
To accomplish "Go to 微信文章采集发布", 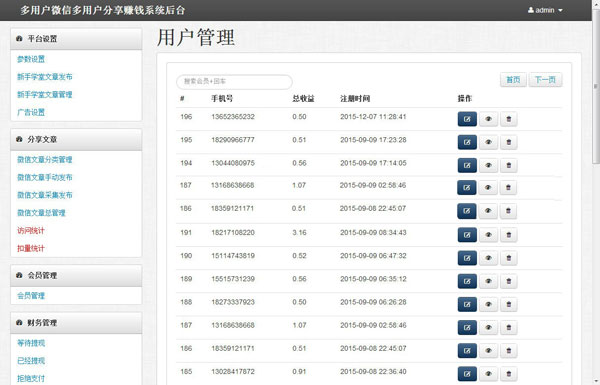I will tap(45, 195).
